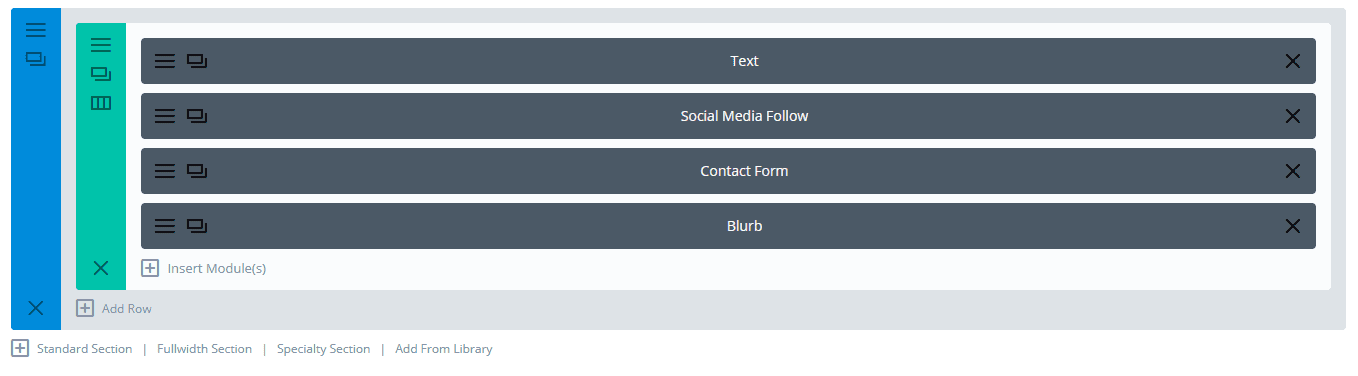Remove the Social Media Follow module
1358x376 pixels.
click(1292, 116)
